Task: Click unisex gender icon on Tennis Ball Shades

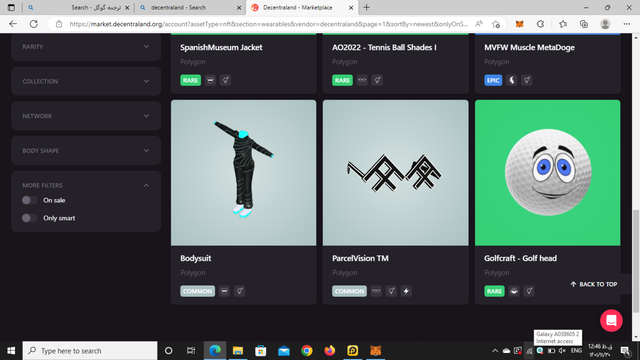Action: coord(377,80)
